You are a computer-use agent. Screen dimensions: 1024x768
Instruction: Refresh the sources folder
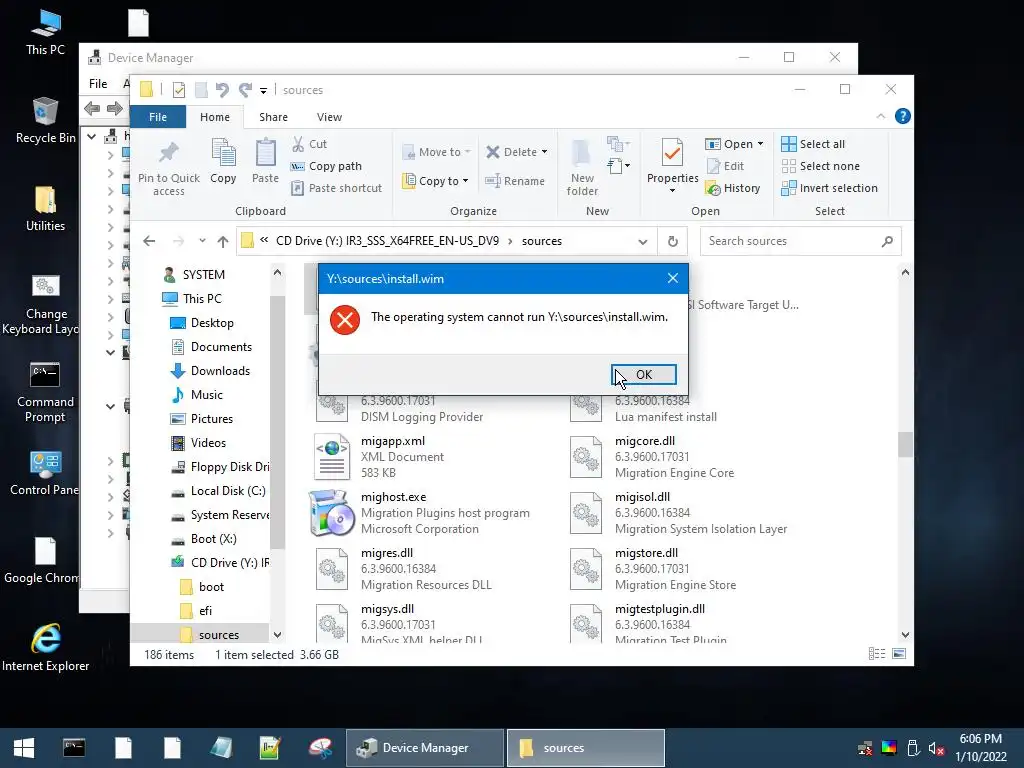pos(673,242)
